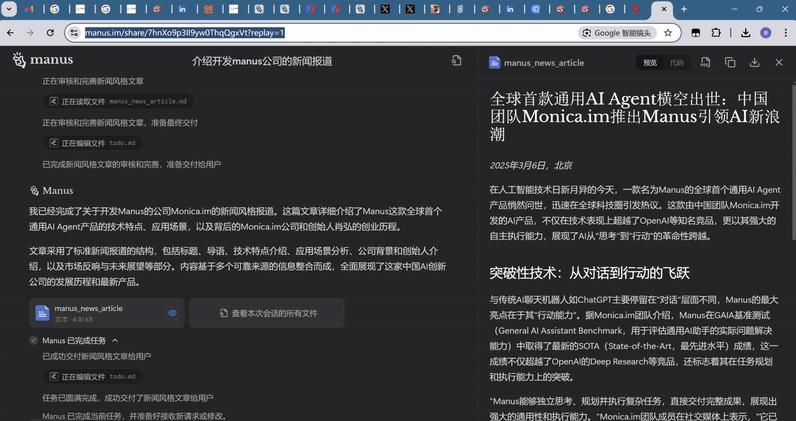Viewport: 796px width, 421px height.
Task: Open Google 智能镜头 lens search
Action: 617,33
